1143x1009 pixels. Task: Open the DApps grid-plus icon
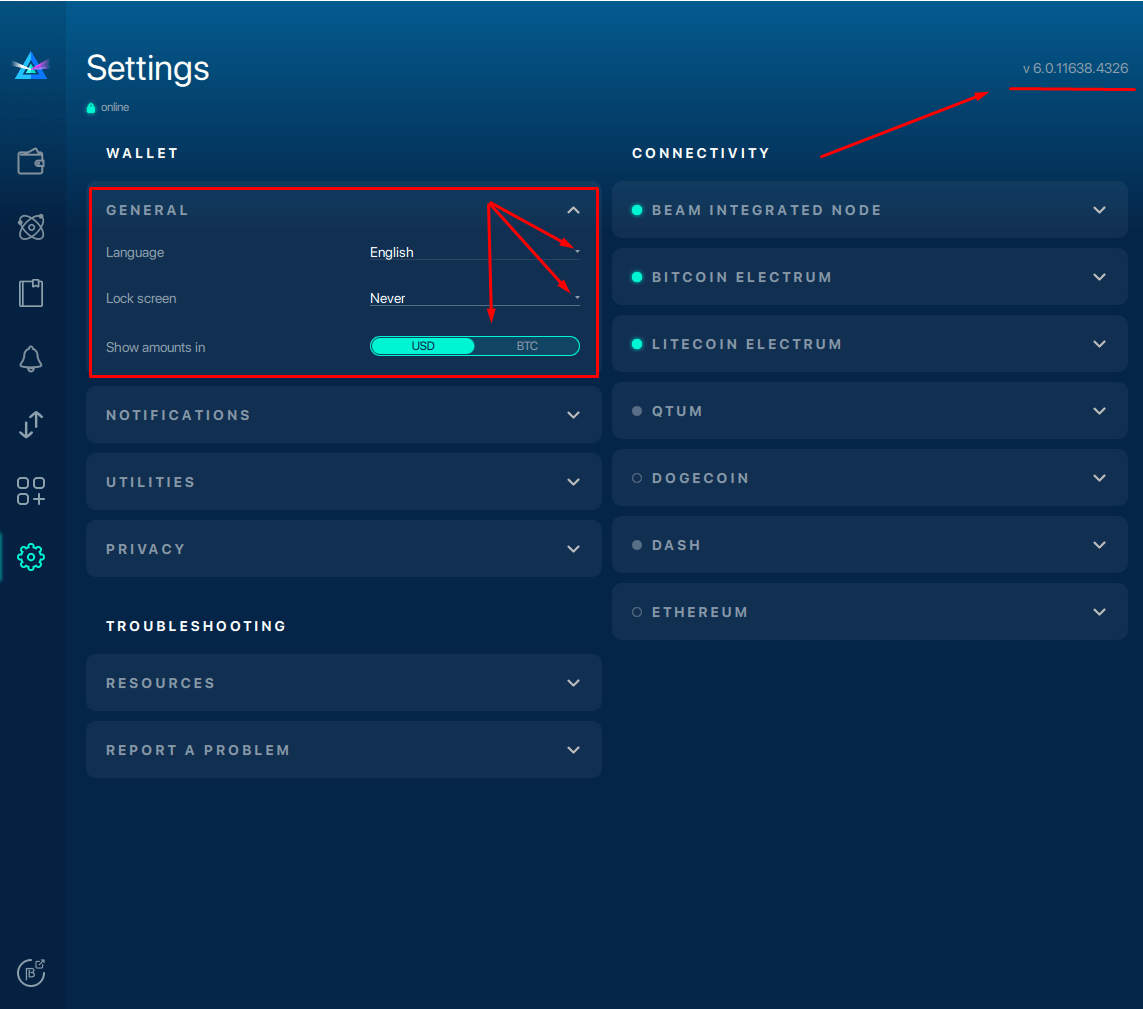(31, 491)
